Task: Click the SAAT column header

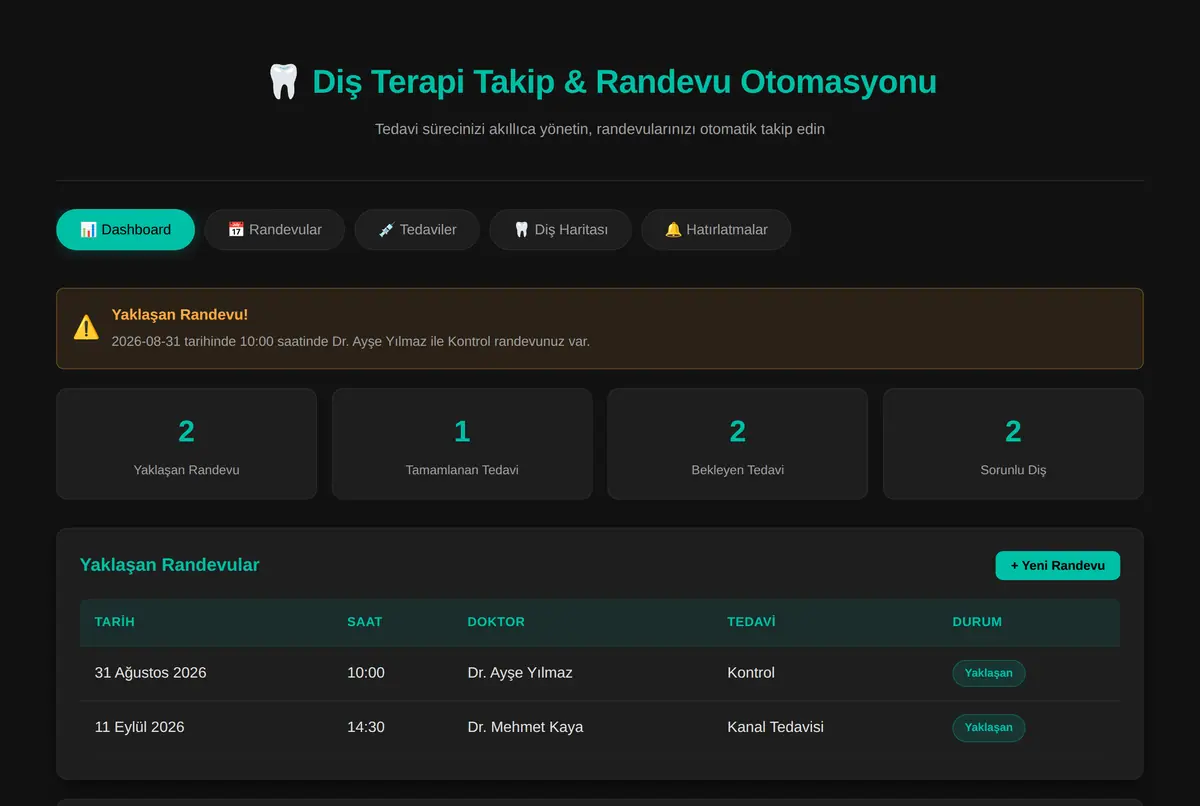Action: [364, 621]
